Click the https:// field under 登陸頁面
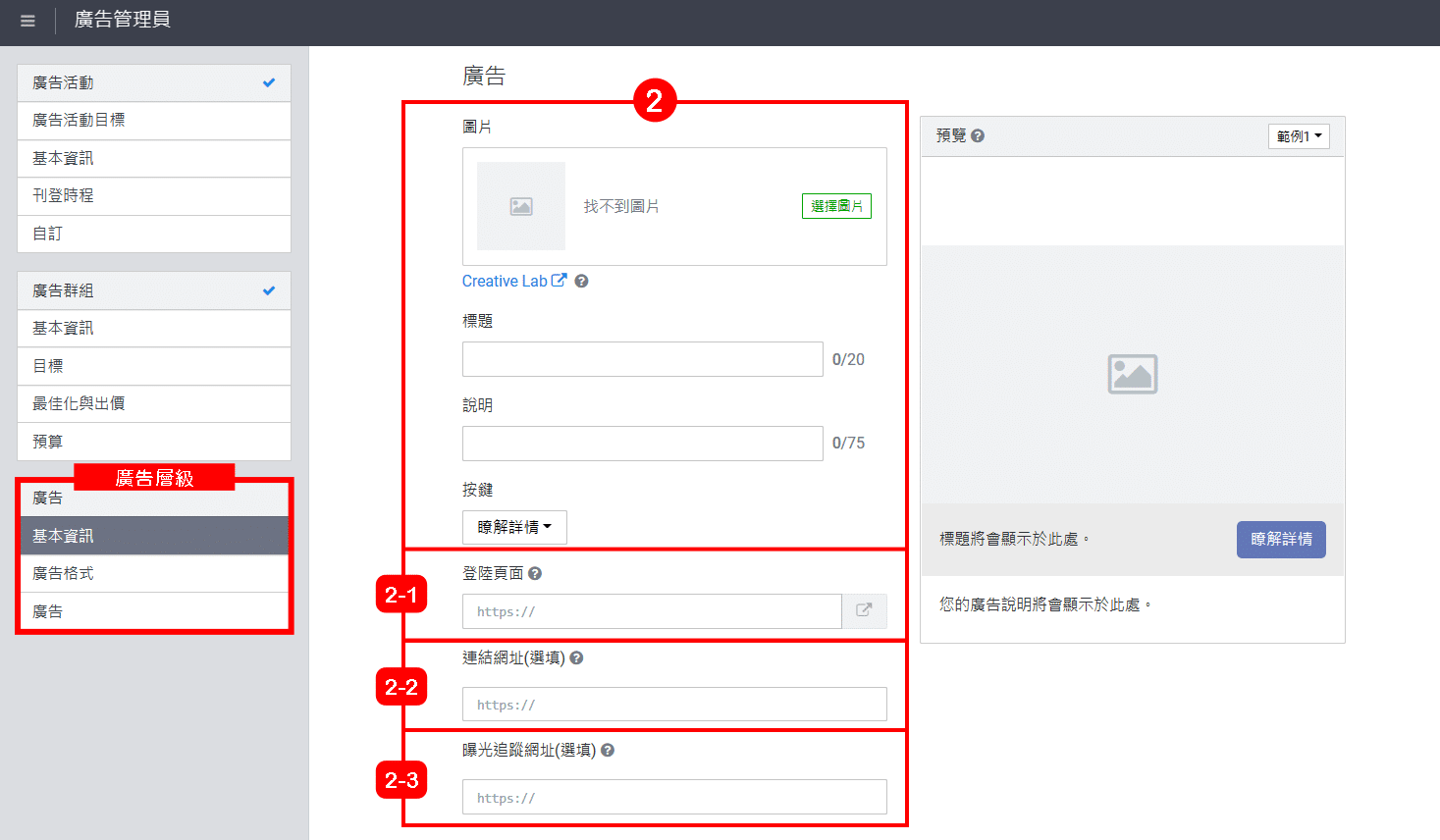Screen dimensions: 1440x840 tap(651, 610)
